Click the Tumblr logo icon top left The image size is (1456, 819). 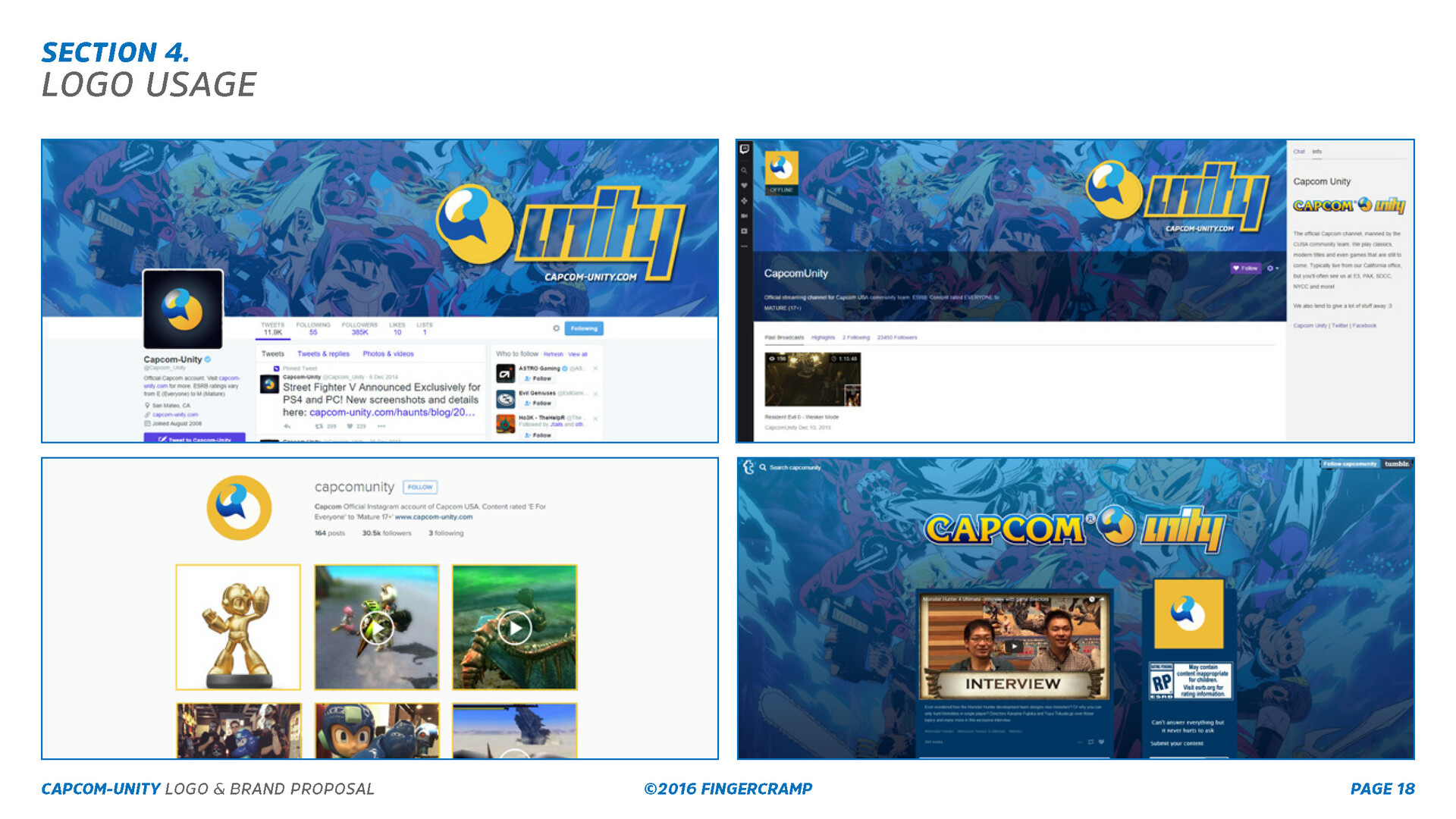tap(748, 467)
